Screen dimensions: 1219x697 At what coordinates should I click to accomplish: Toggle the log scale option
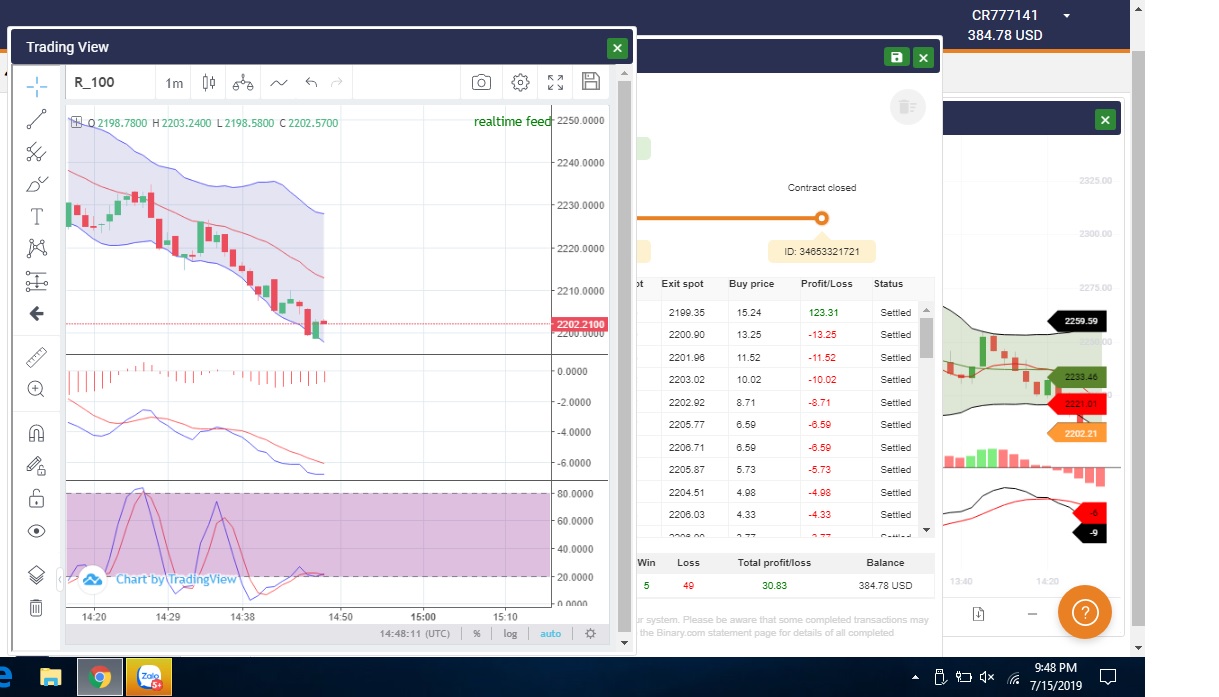510,633
